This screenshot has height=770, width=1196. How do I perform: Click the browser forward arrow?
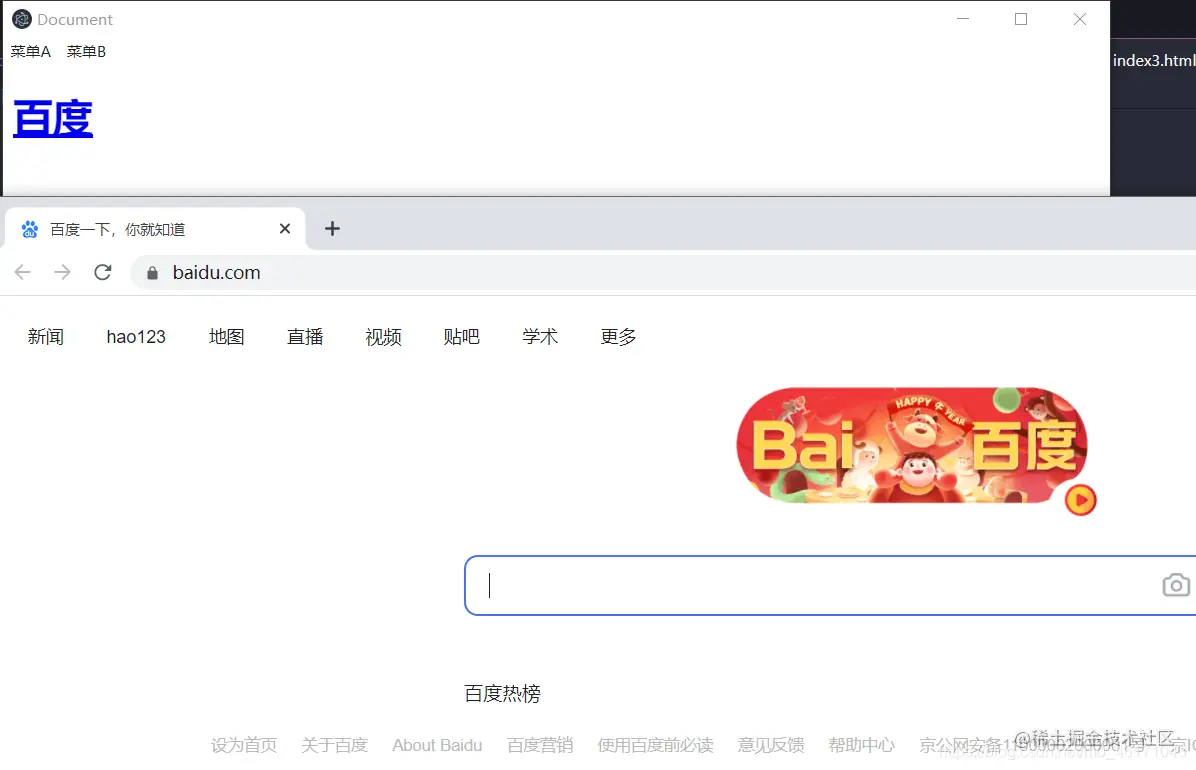(x=62, y=271)
